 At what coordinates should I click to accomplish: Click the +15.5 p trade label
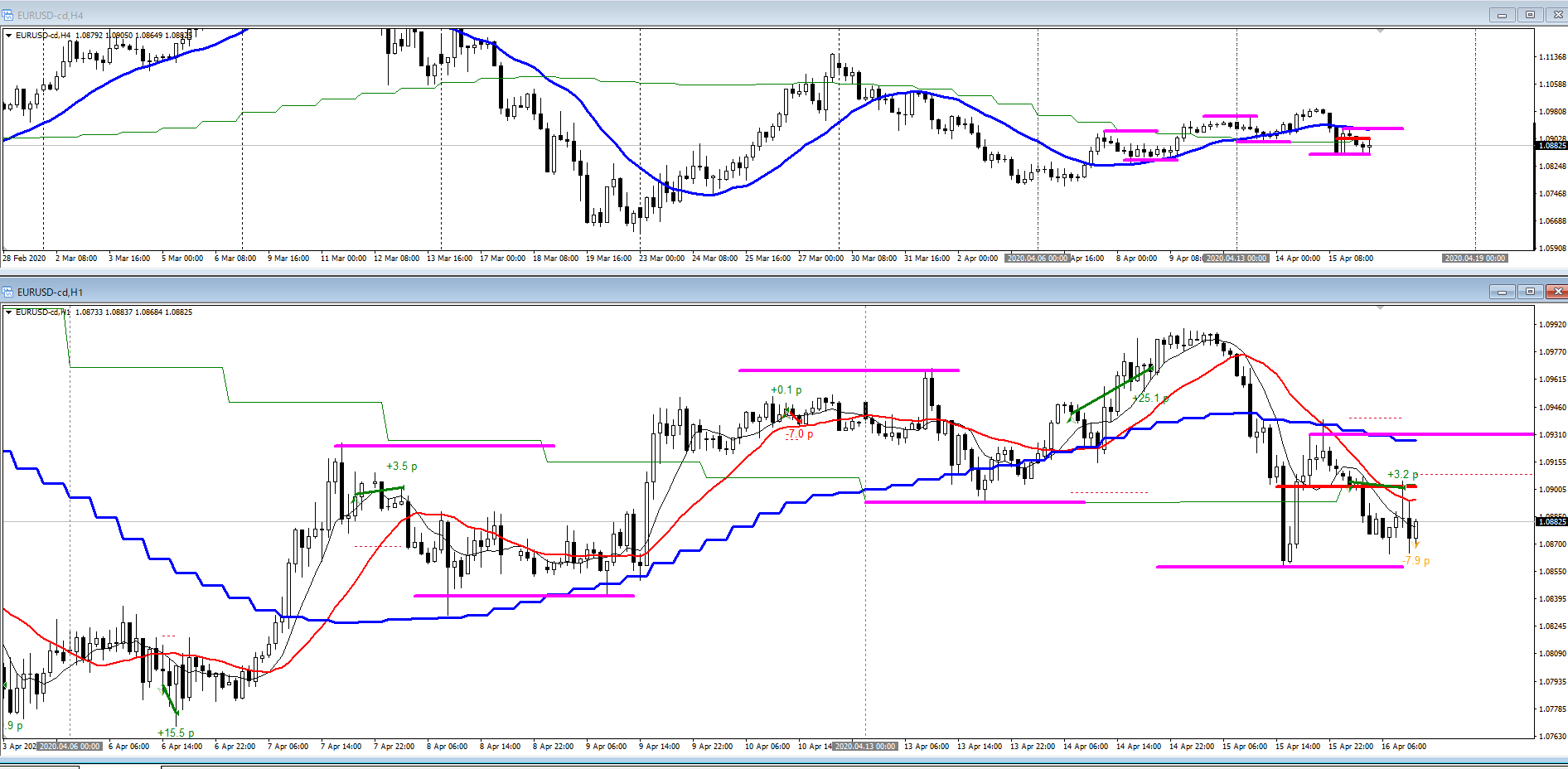[x=176, y=733]
